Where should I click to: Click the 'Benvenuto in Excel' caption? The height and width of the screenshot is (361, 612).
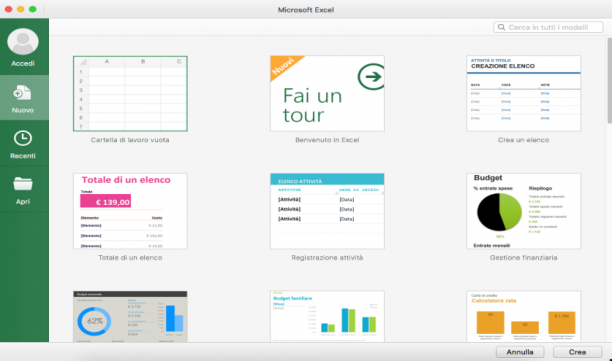327,140
